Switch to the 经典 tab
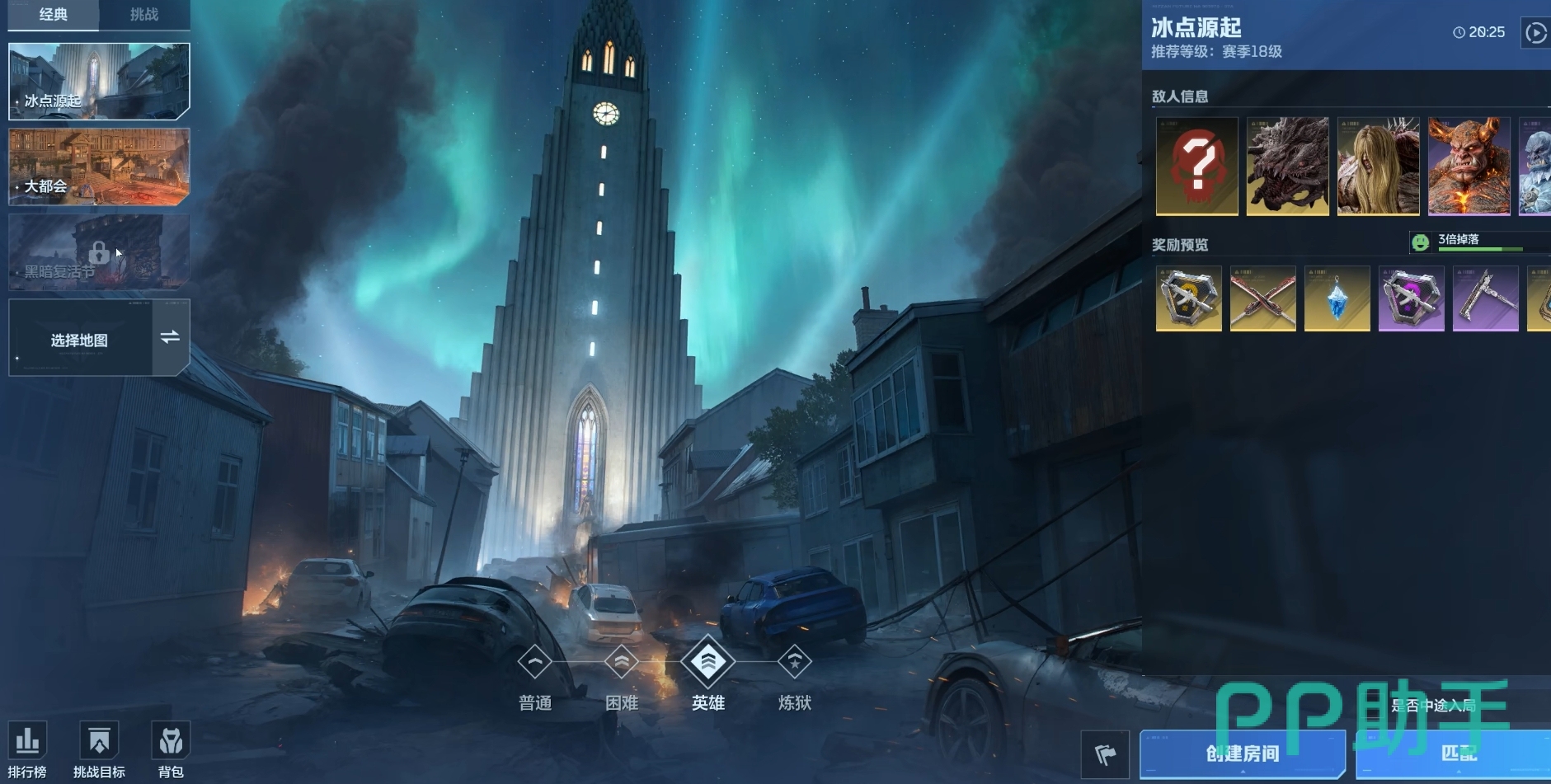This screenshot has height=784, width=1551. click(x=54, y=15)
